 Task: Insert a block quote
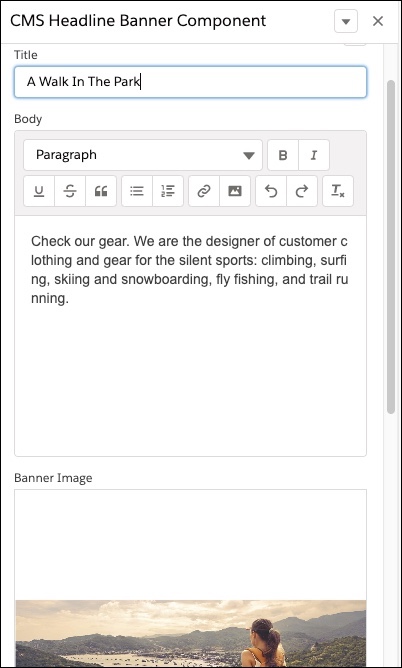point(101,191)
